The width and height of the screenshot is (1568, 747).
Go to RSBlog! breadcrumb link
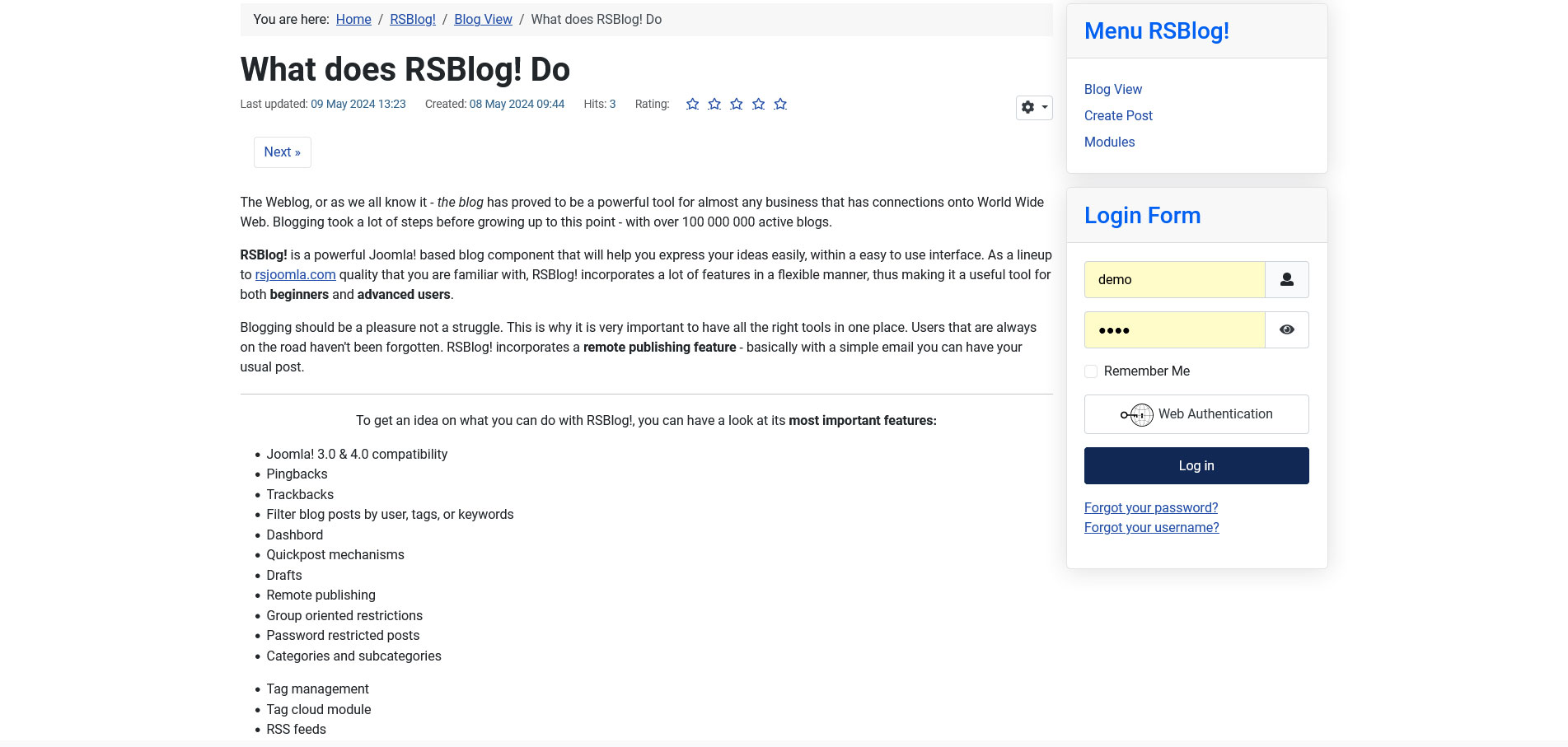(x=413, y=19)
